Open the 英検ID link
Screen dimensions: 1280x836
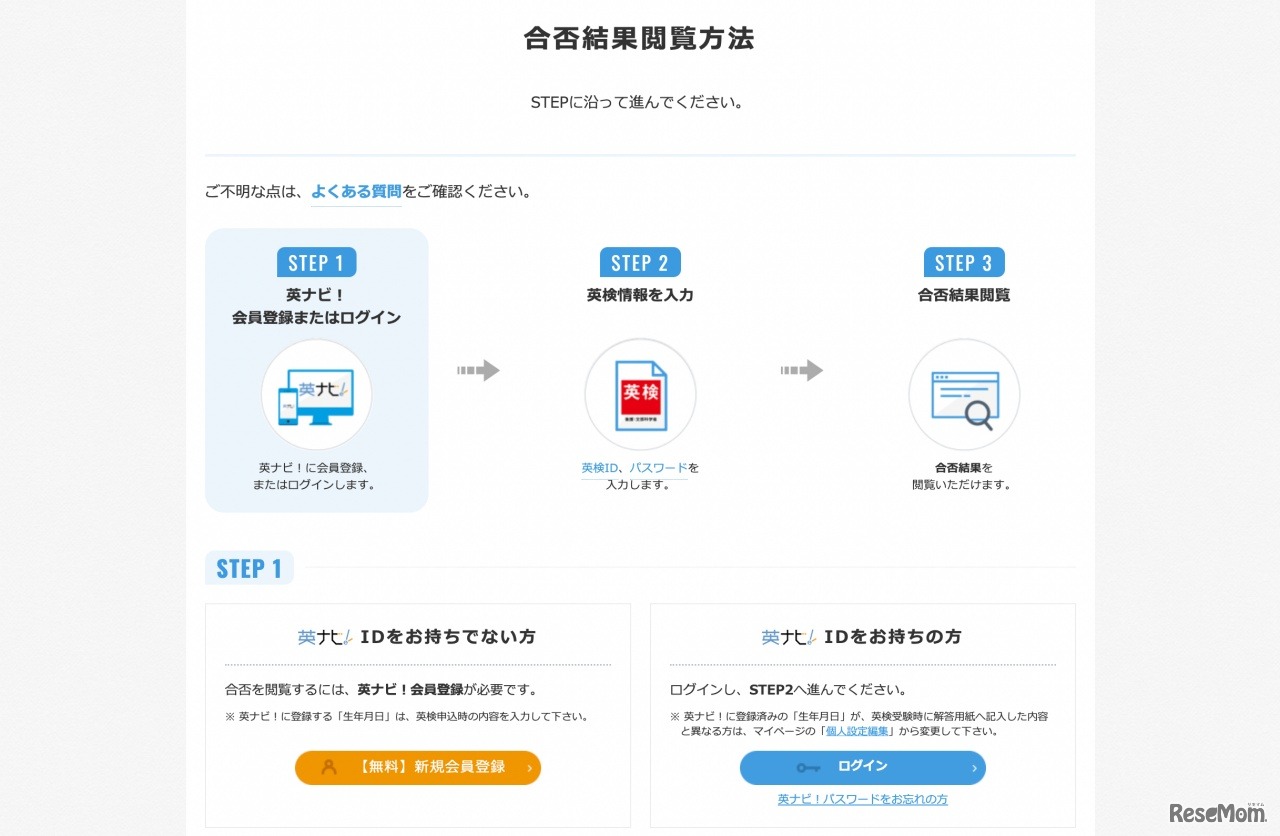(602, 467)
